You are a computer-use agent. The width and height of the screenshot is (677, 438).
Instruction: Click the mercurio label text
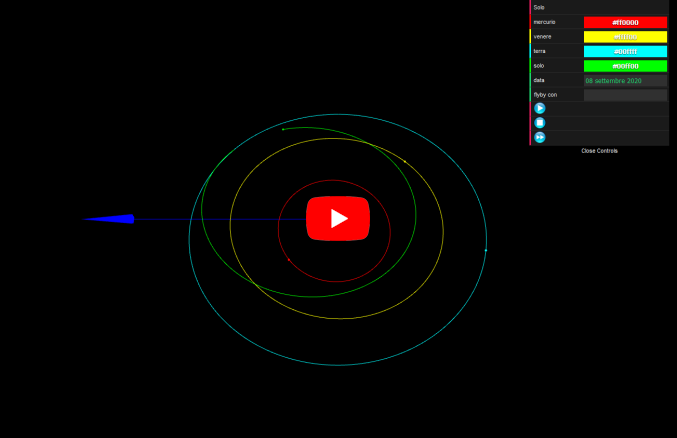(x=544, y=22)
